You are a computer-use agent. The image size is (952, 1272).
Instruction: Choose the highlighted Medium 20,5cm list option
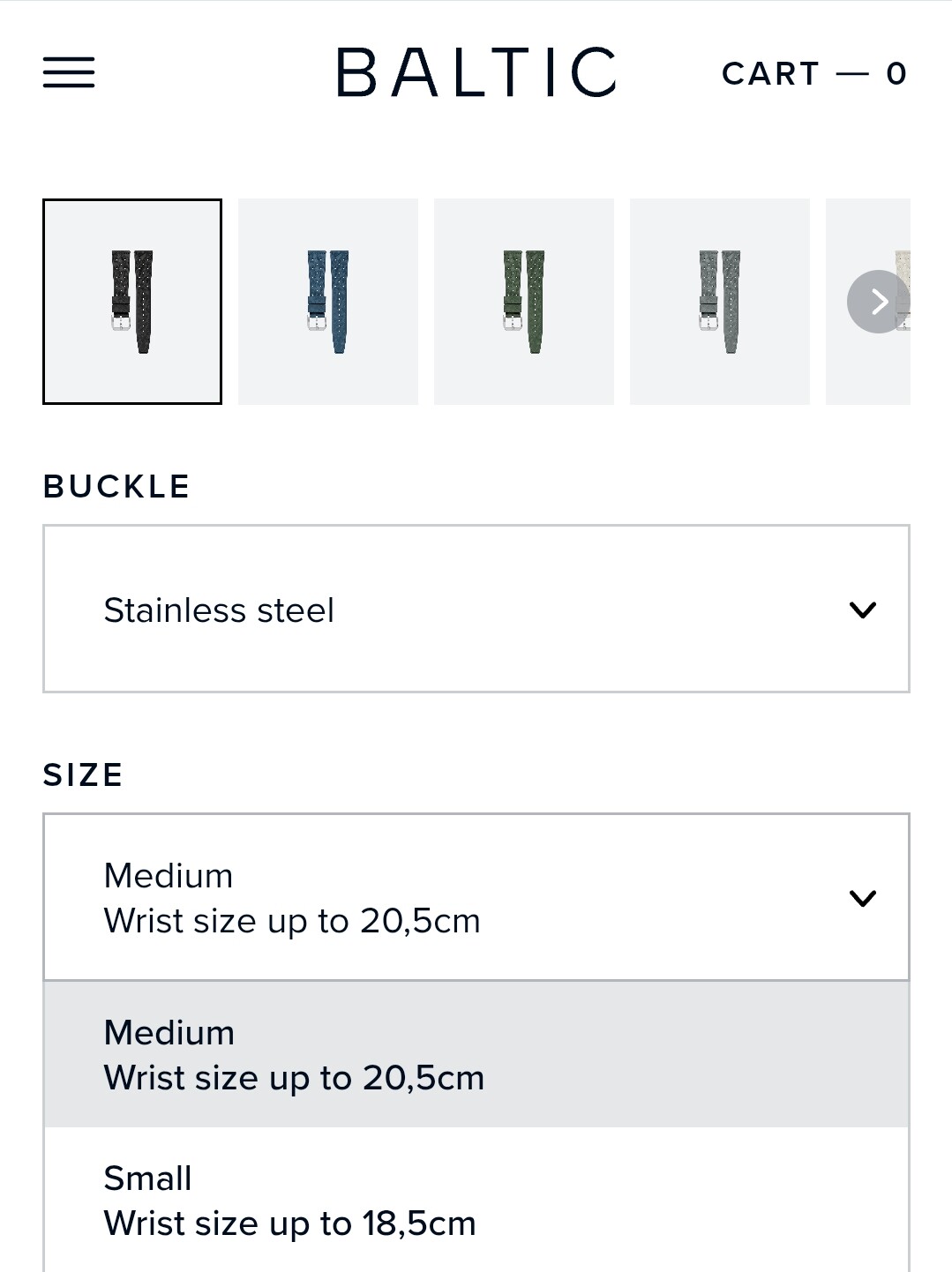click(x=476, y=1055)
